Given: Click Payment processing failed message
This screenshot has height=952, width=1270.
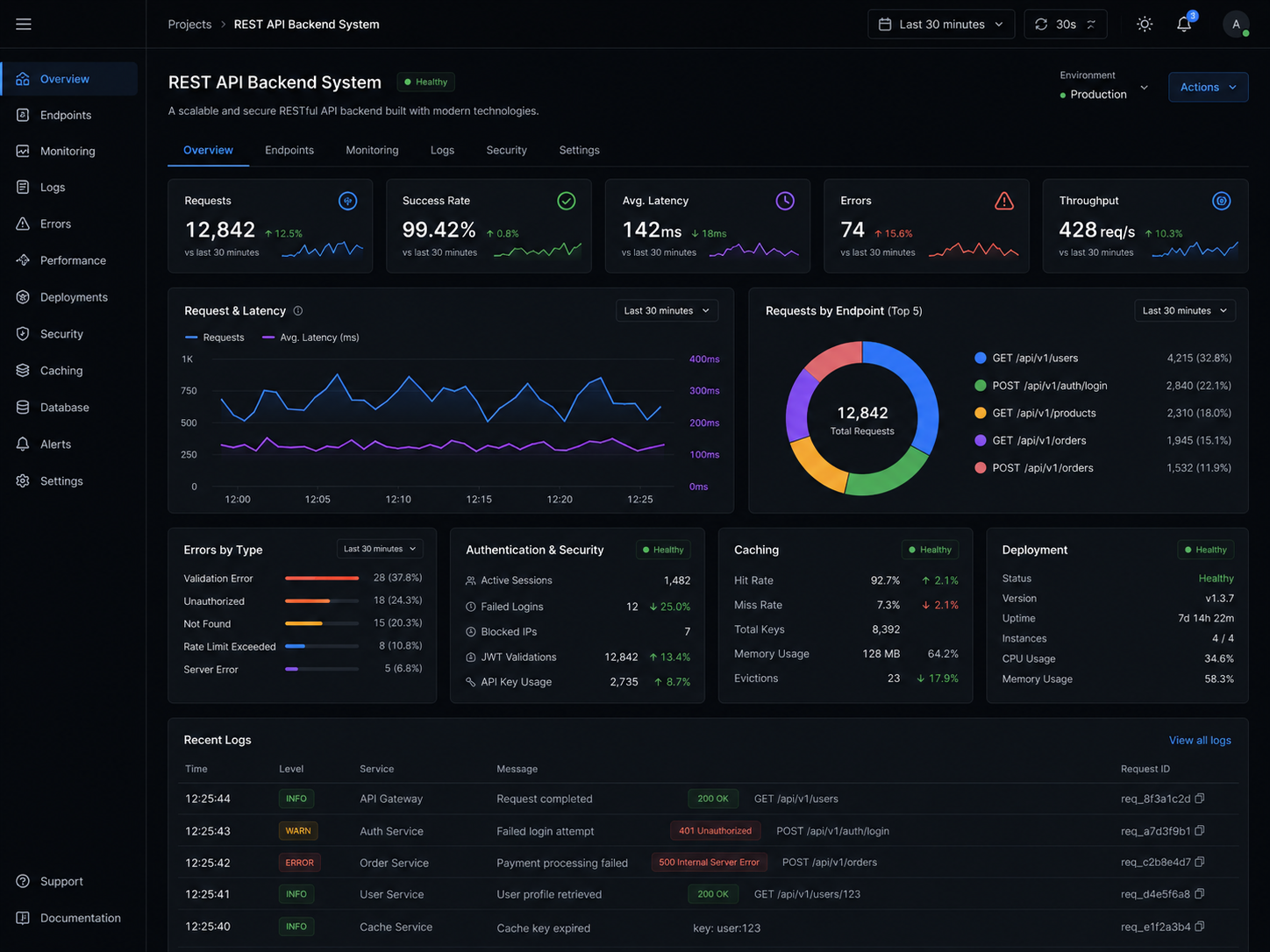Looking at the screenshot, I should click(x=562, y=863).
